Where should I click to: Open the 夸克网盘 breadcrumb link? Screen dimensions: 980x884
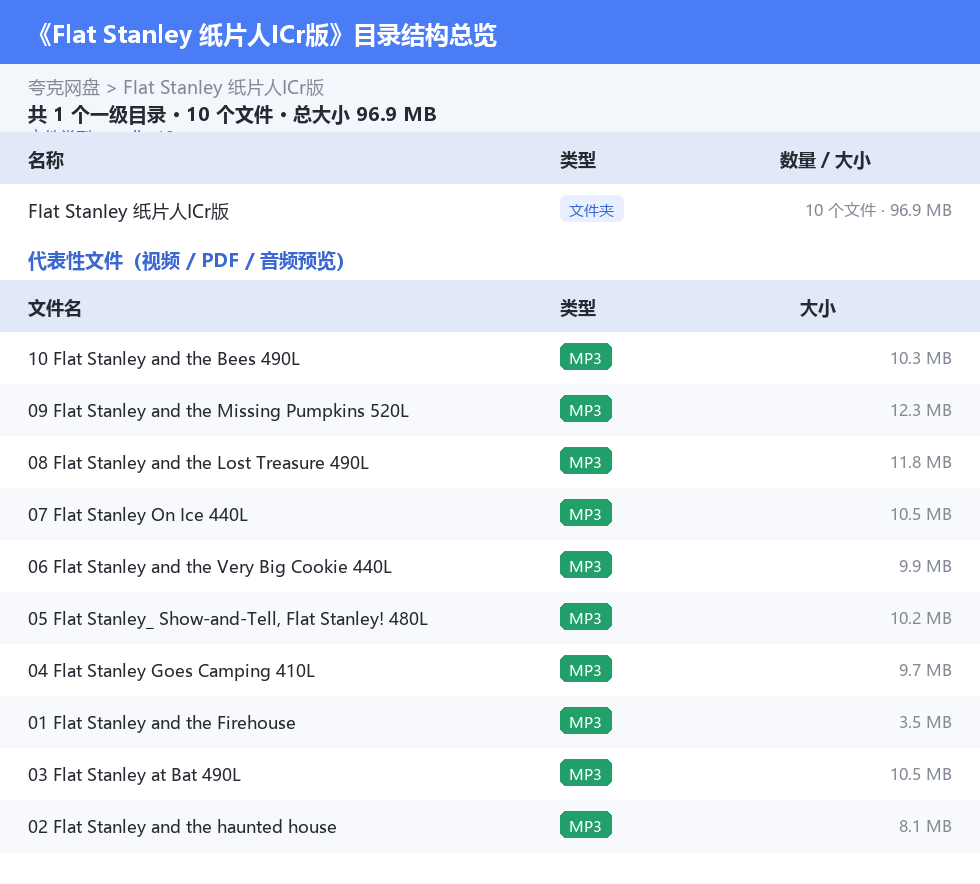[64, 88]
